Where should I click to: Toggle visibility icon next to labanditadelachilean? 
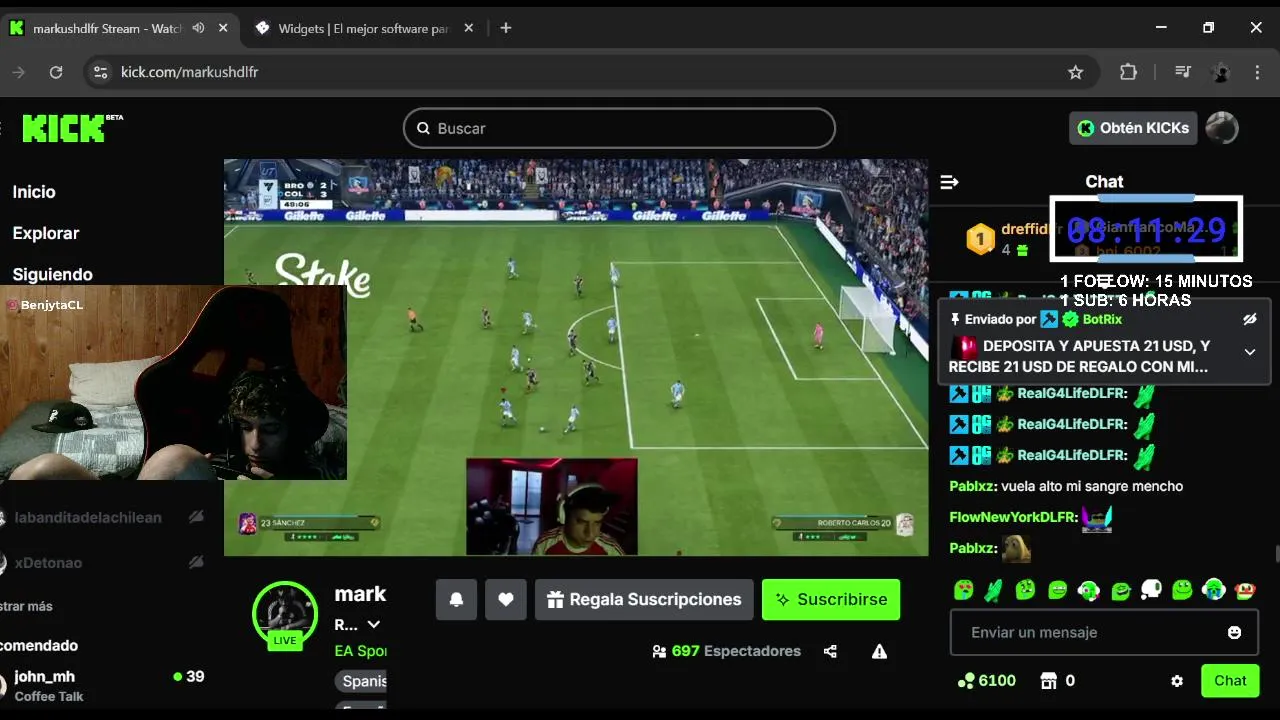click(x=197, y=517)
